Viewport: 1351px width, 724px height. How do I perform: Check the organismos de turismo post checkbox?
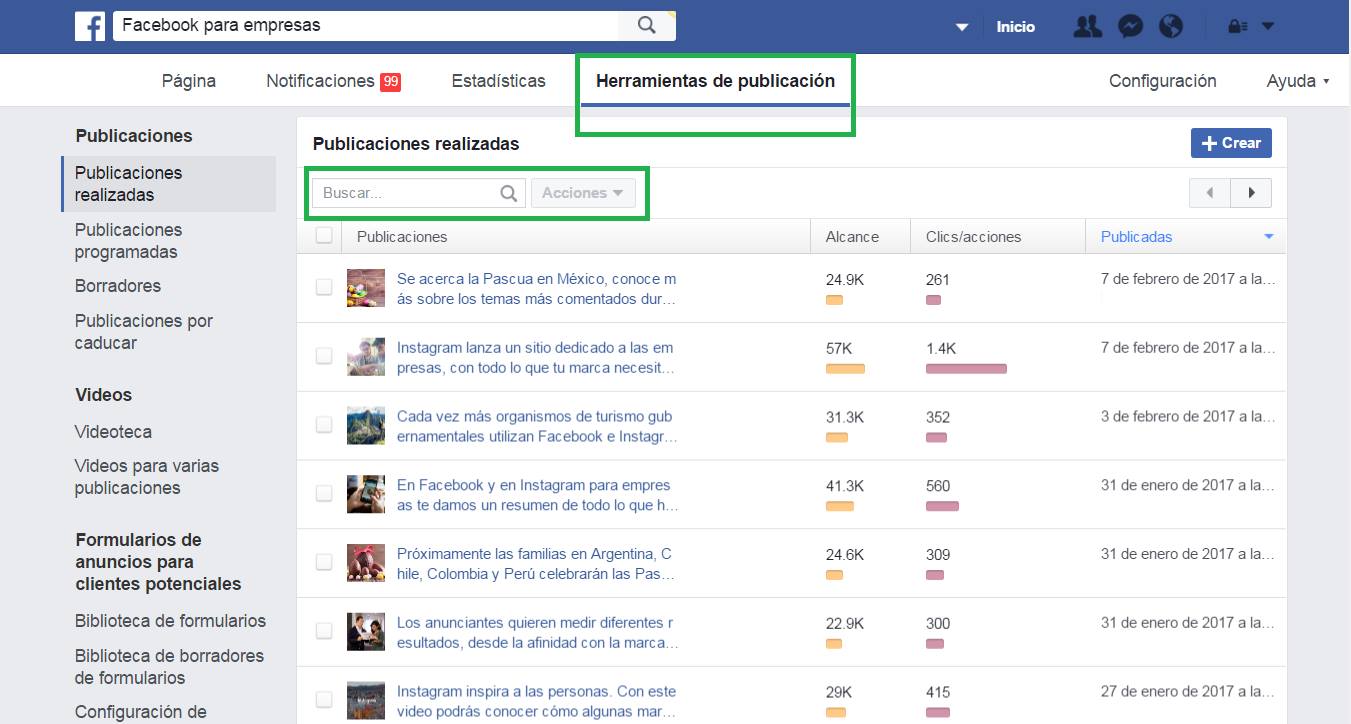click(324, 425)
